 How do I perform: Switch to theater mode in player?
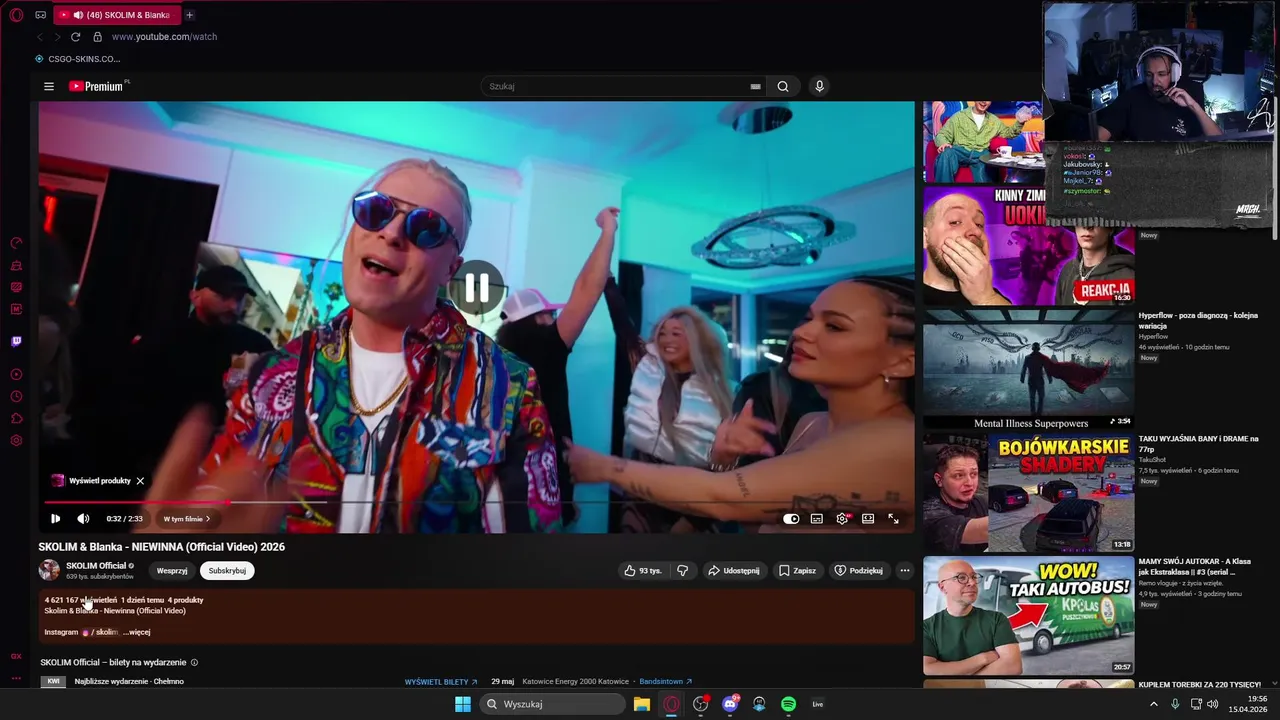click(868, 519)
